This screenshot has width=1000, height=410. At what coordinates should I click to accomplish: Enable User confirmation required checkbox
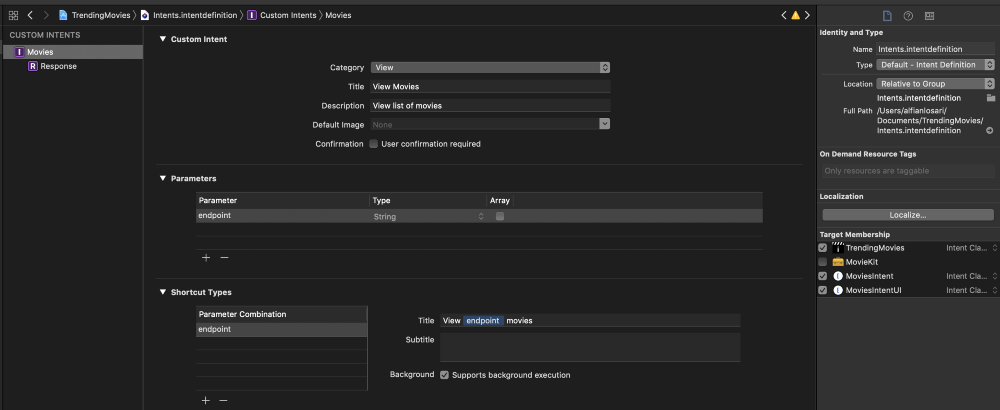pyautogui.click(x=373, y=144)
